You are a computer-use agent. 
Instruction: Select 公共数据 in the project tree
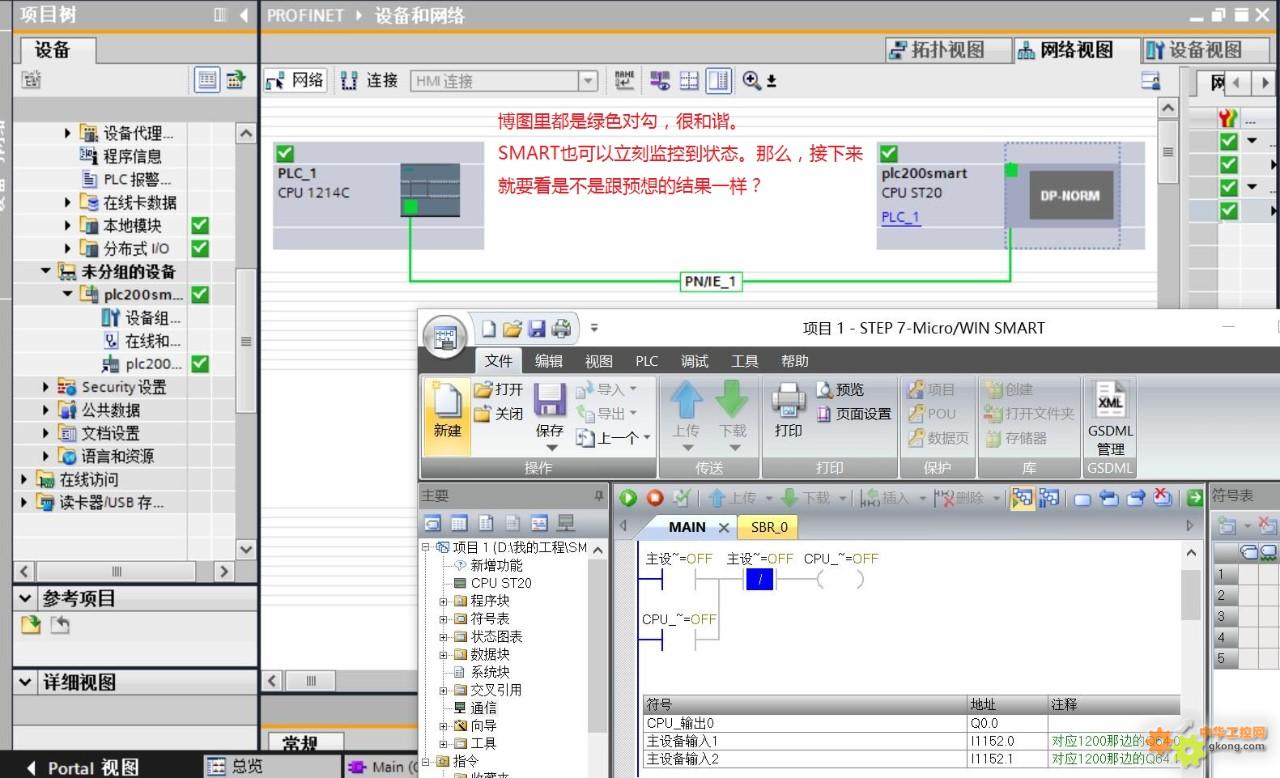point(100,410)
